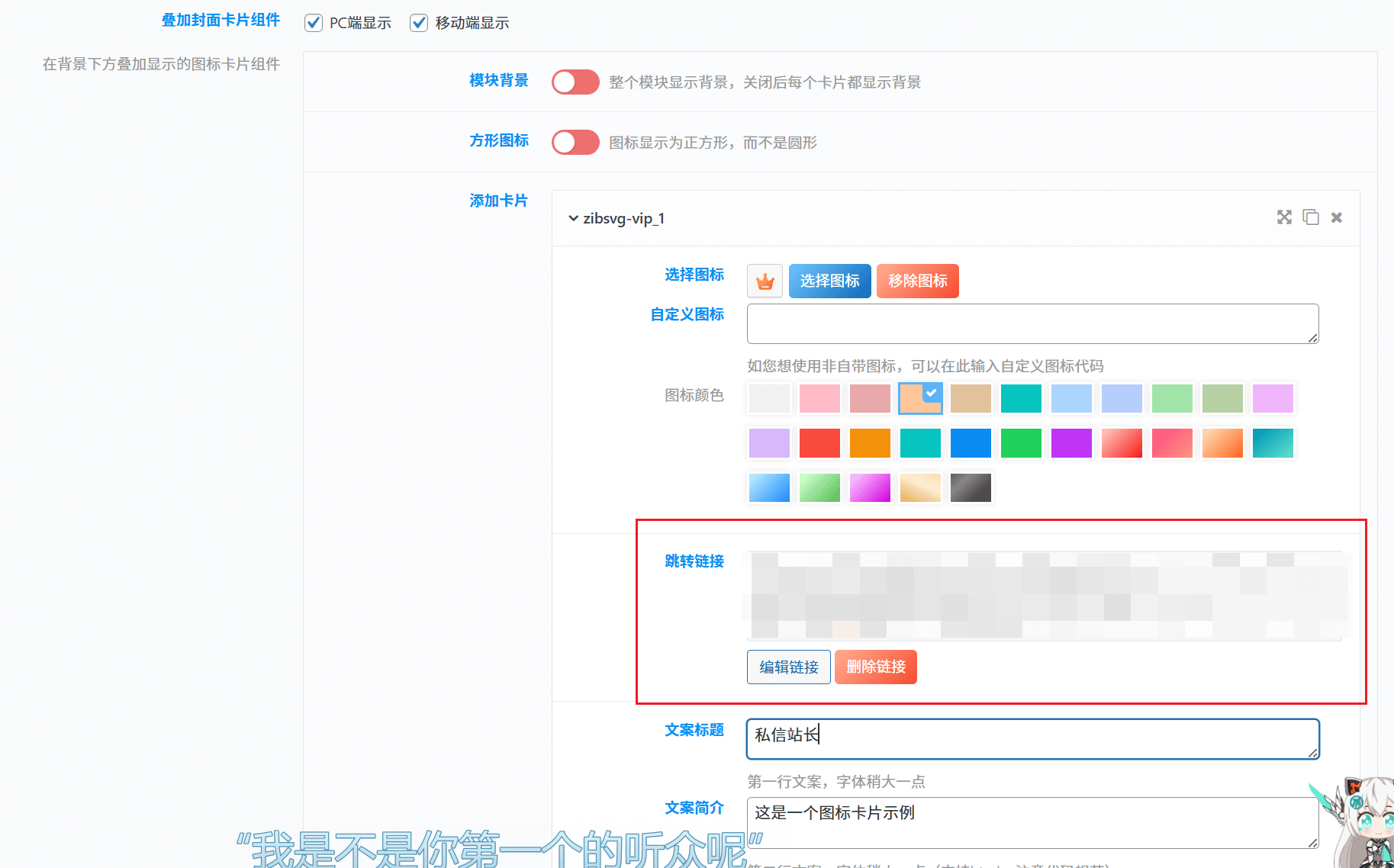Click the 选择图标 button
1394x868 pixels.
coord(829,281)
